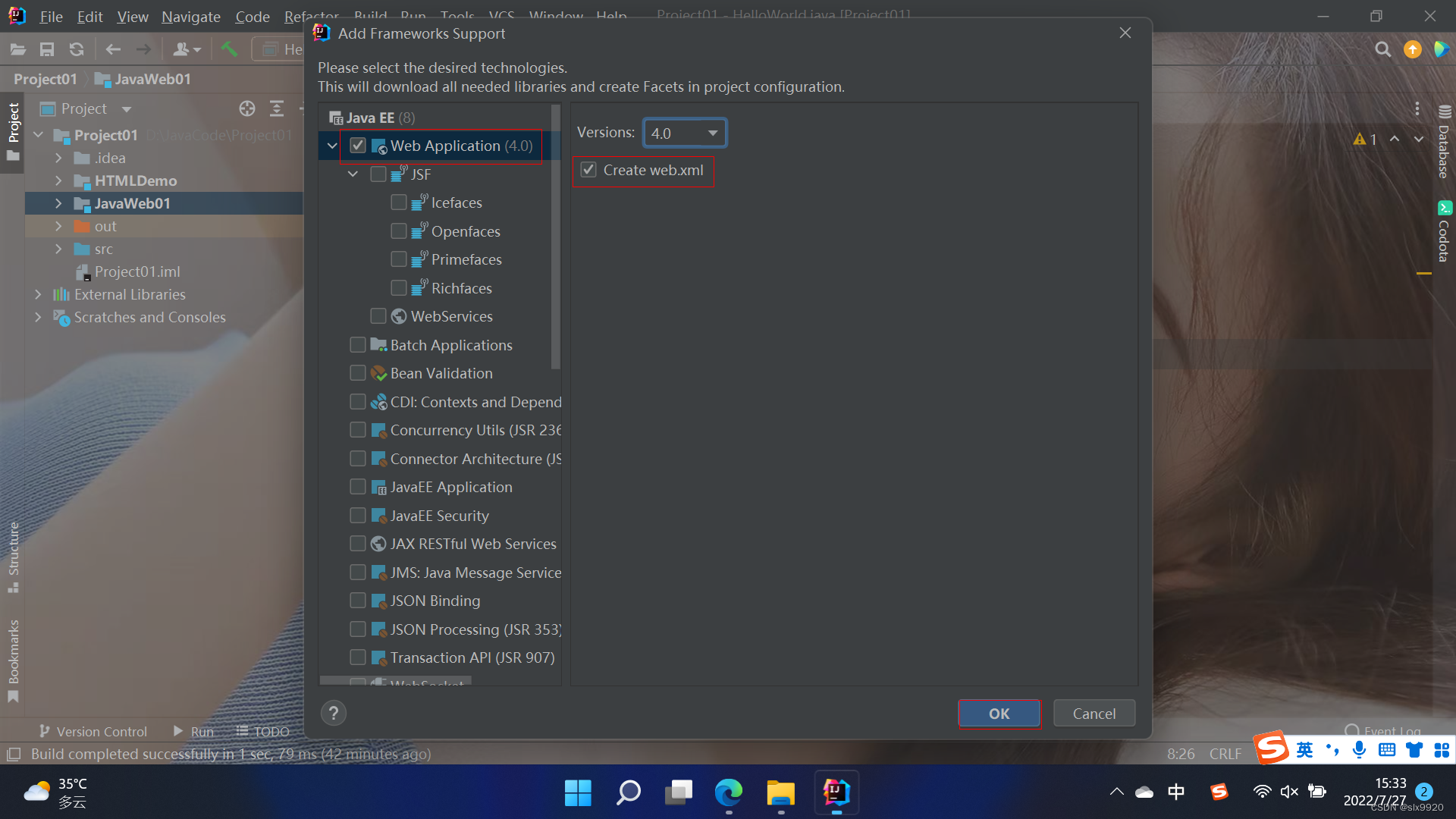Expand the out folder

point(58,226)
